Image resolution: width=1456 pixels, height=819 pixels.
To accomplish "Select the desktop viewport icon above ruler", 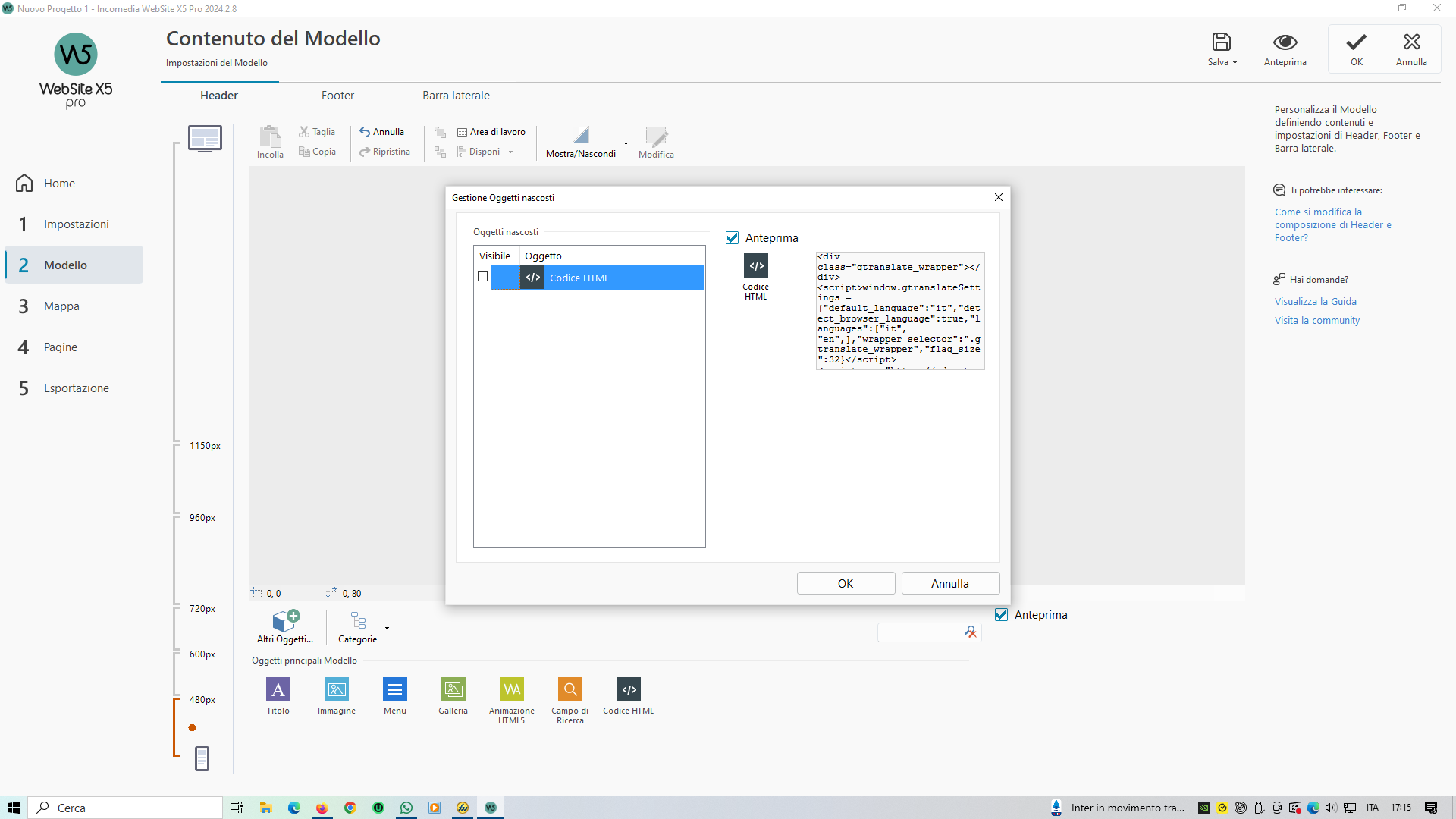I will 205,138.
